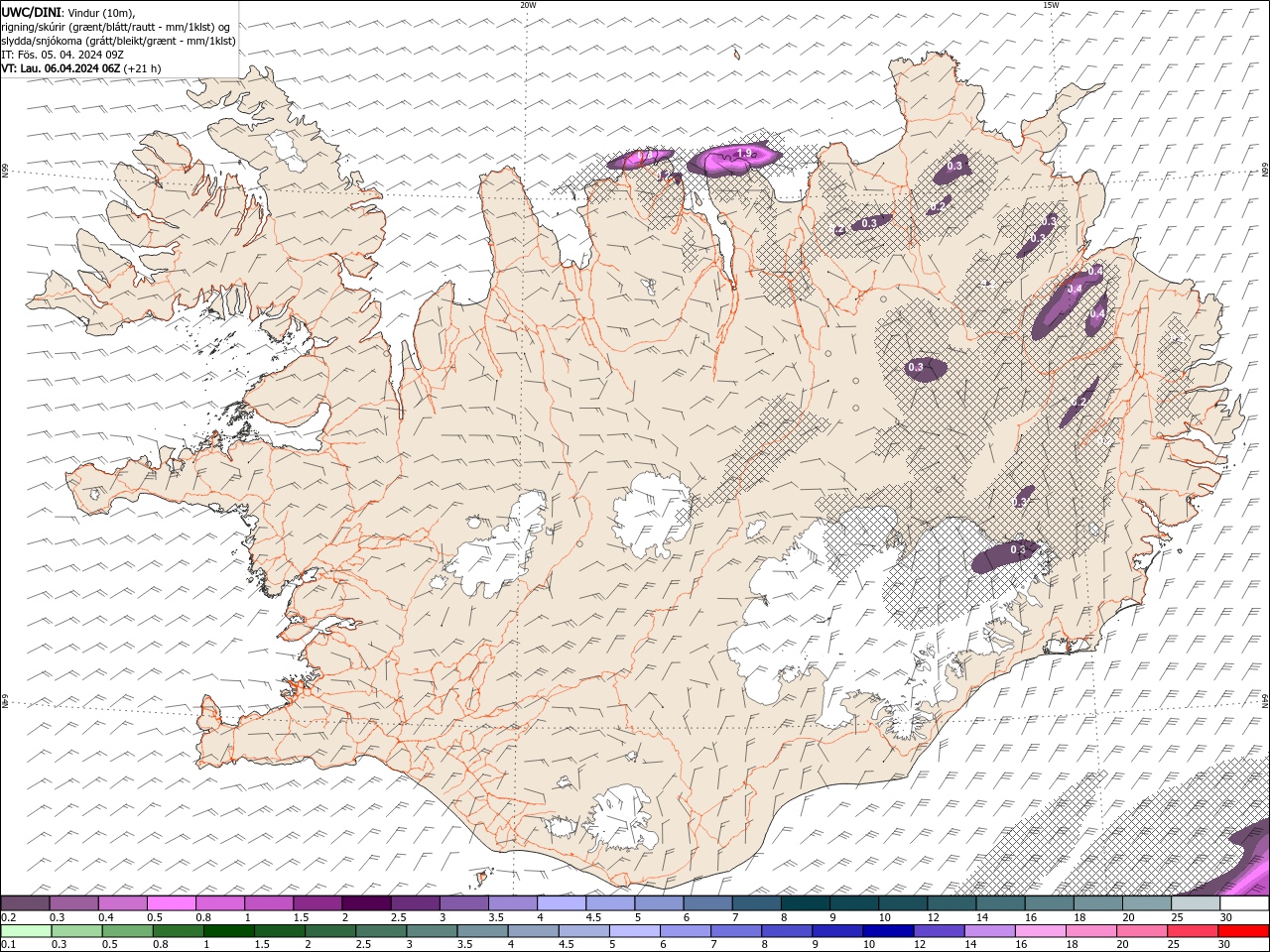Pick lower legend gray-blue swatch labeled 3.5
Image resolution: width=1270 pixels, height=952 pixels.
click(483, 931)
